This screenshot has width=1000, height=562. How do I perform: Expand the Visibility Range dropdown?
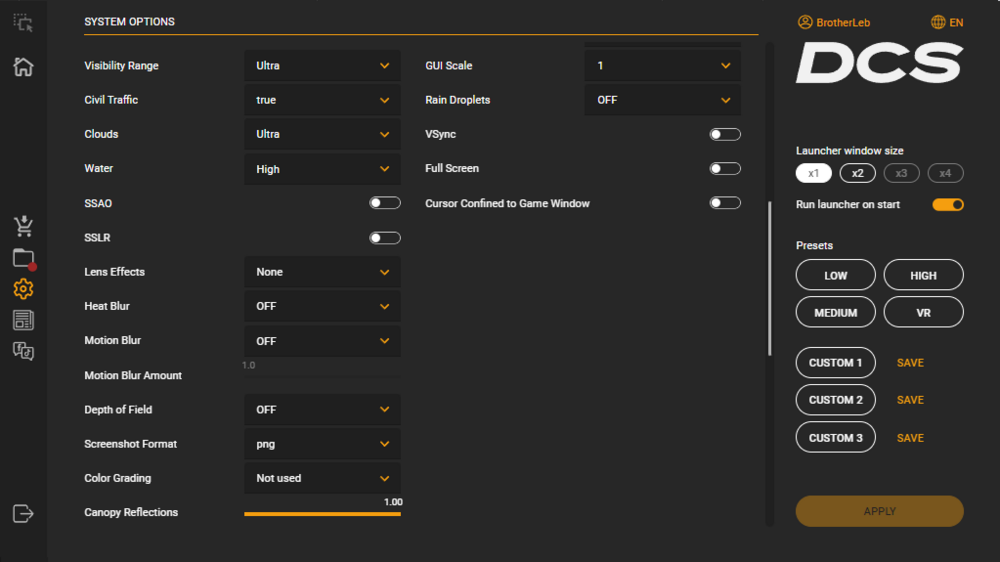click(x=322, y=66)
